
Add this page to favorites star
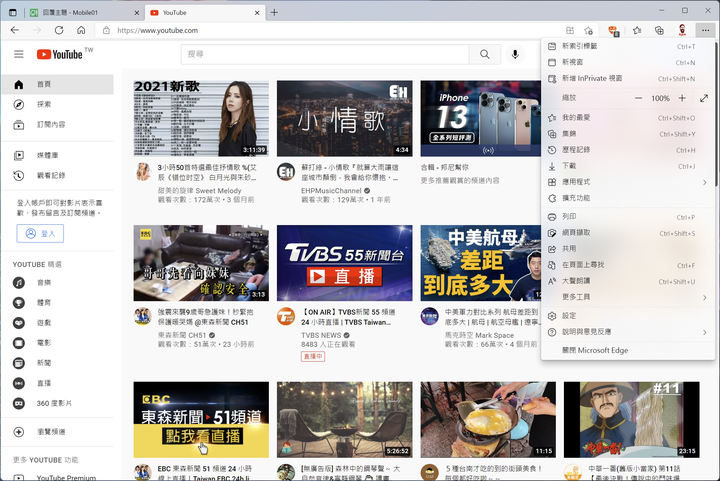[588, 30]
